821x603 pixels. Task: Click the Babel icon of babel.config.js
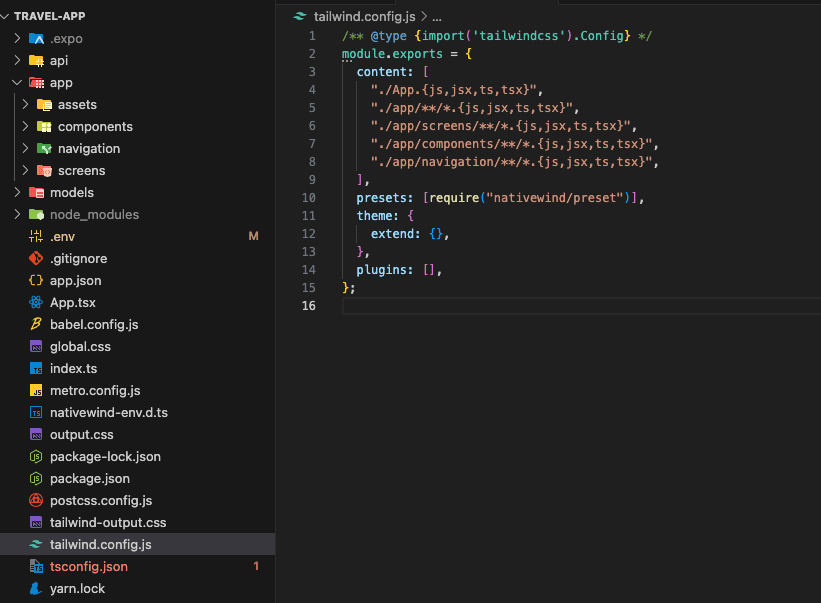pyautogui.click(x=36, y=324)
